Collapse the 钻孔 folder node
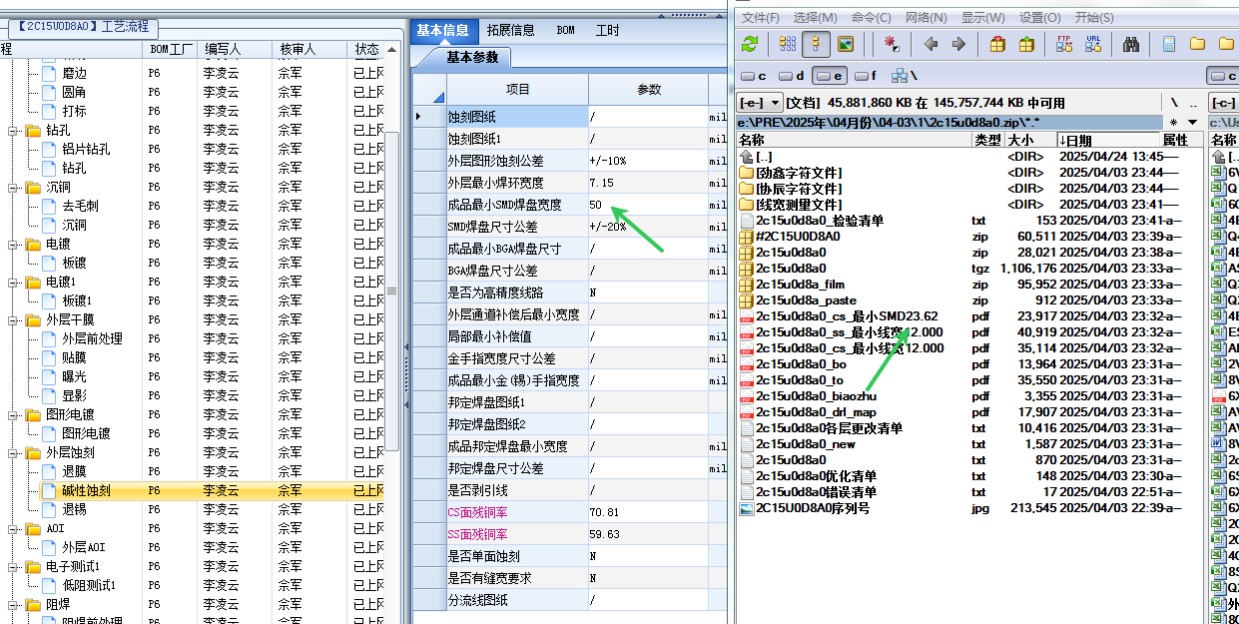Viewport: 1239px width, 624px height. point(13,131)
